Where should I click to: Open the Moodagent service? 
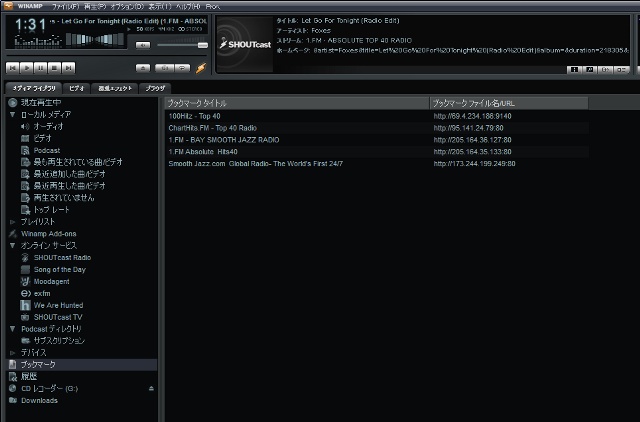51,282
